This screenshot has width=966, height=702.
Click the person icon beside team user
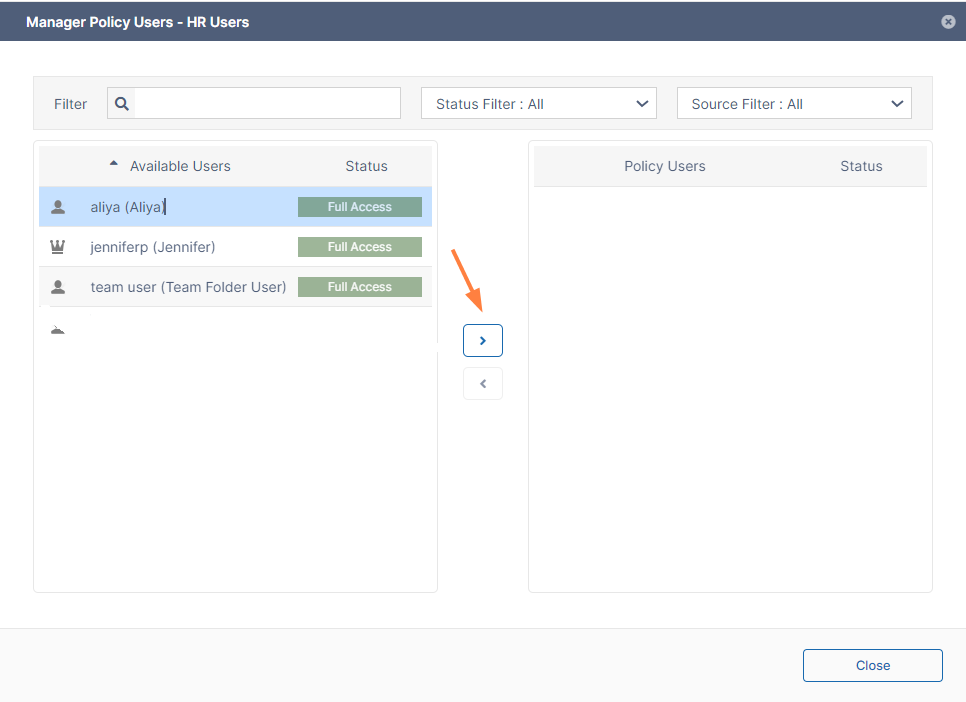point(58,287)
